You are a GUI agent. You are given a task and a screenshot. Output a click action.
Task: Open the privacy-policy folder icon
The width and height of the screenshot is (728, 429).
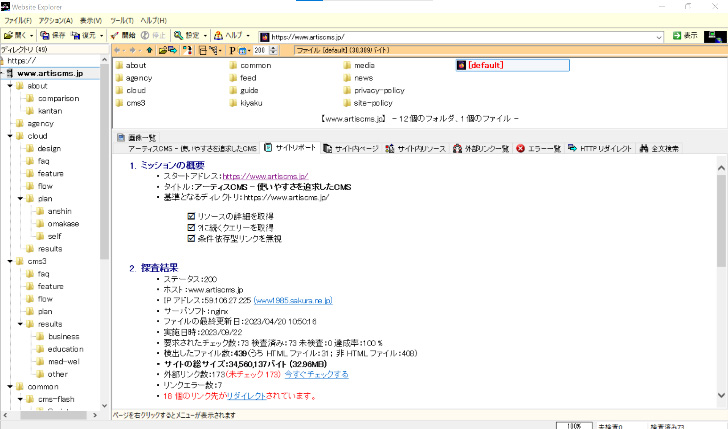[x=347, y=91]
